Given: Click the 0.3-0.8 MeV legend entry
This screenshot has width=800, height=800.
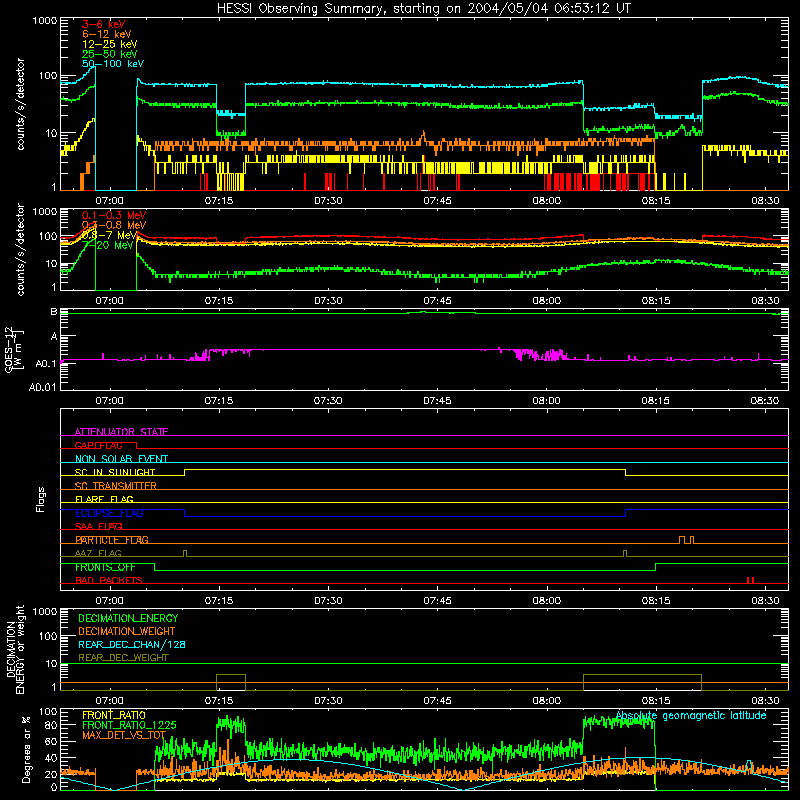Looking at the screenshot, I should tap(114, 225).
